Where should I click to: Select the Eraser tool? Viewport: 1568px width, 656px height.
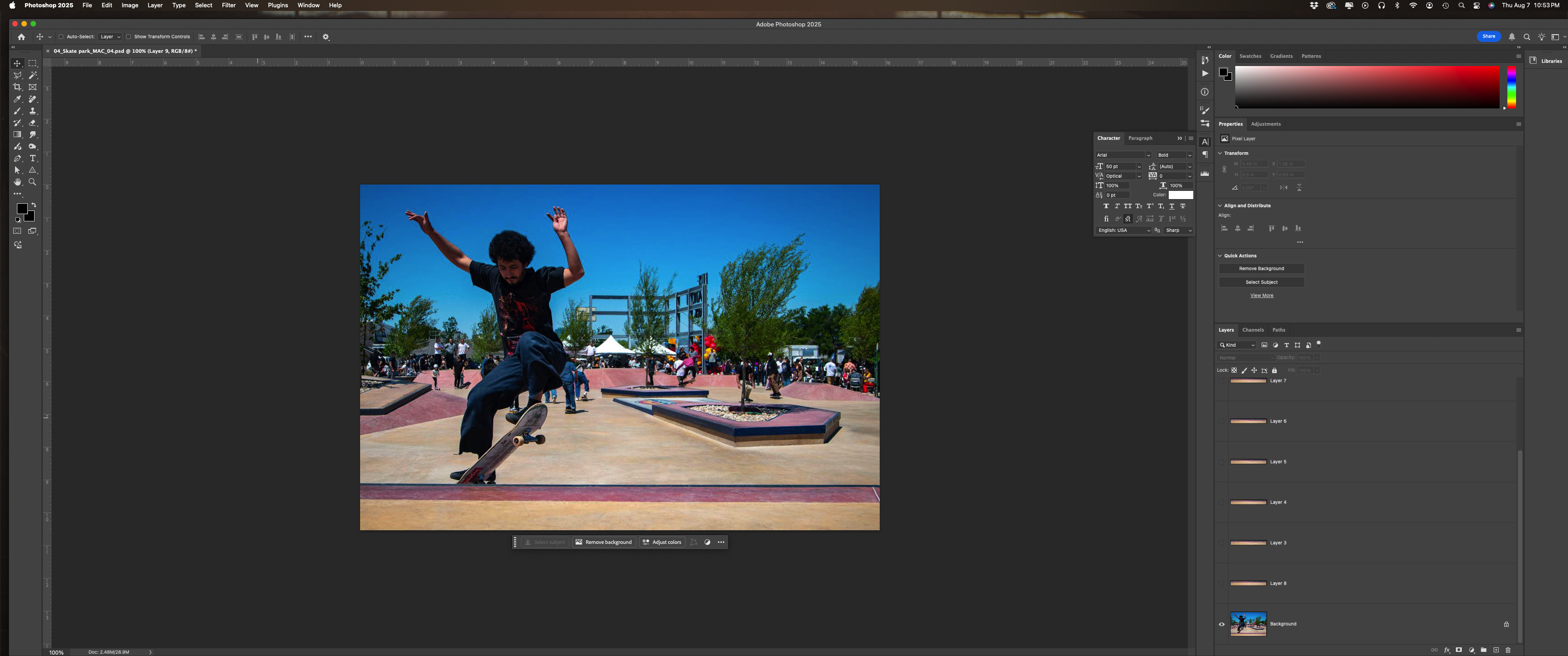tap(33, 123)
